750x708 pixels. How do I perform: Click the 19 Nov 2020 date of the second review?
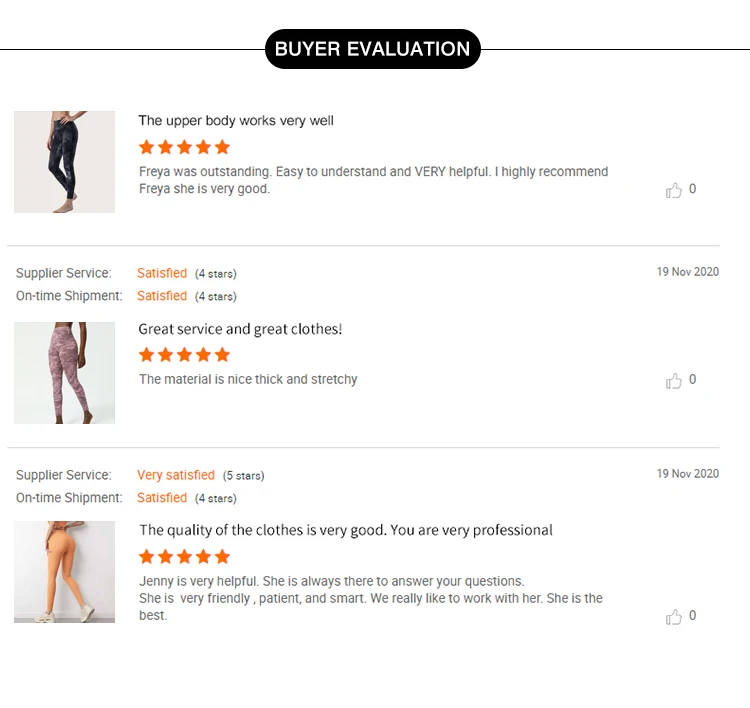coord(687,272)
